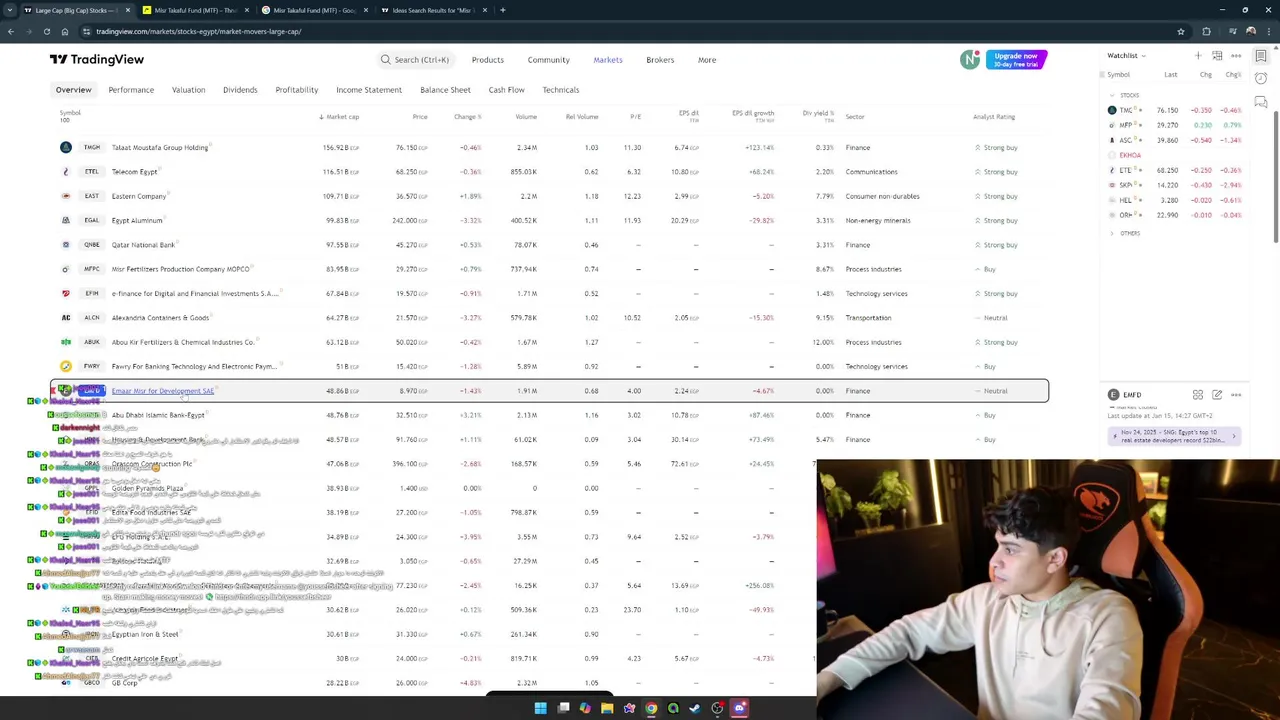Sort by Analyst Rating column

pyautogui.click(x=994, y=117)
